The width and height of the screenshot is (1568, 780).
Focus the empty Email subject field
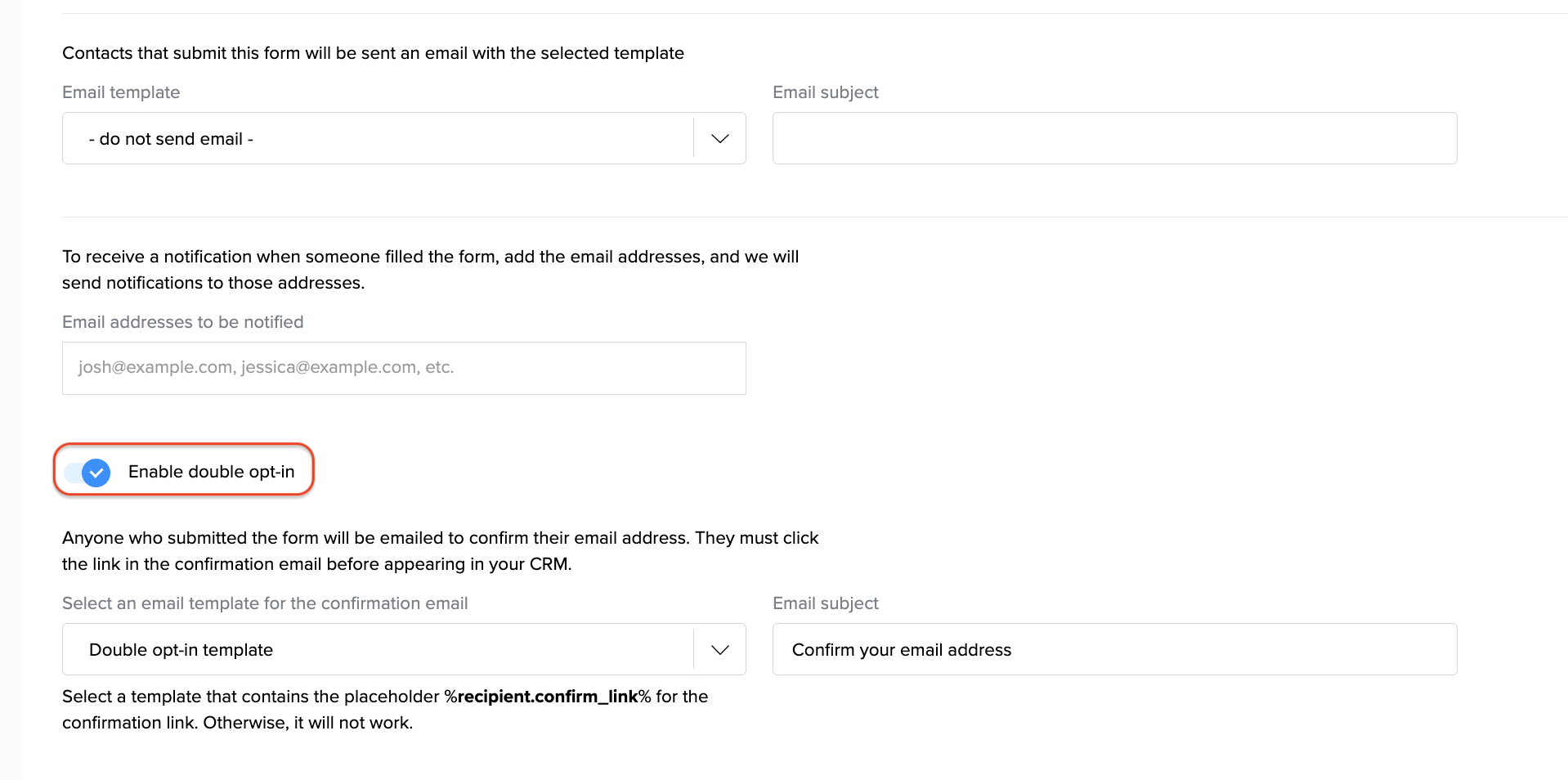(1114, 139)
